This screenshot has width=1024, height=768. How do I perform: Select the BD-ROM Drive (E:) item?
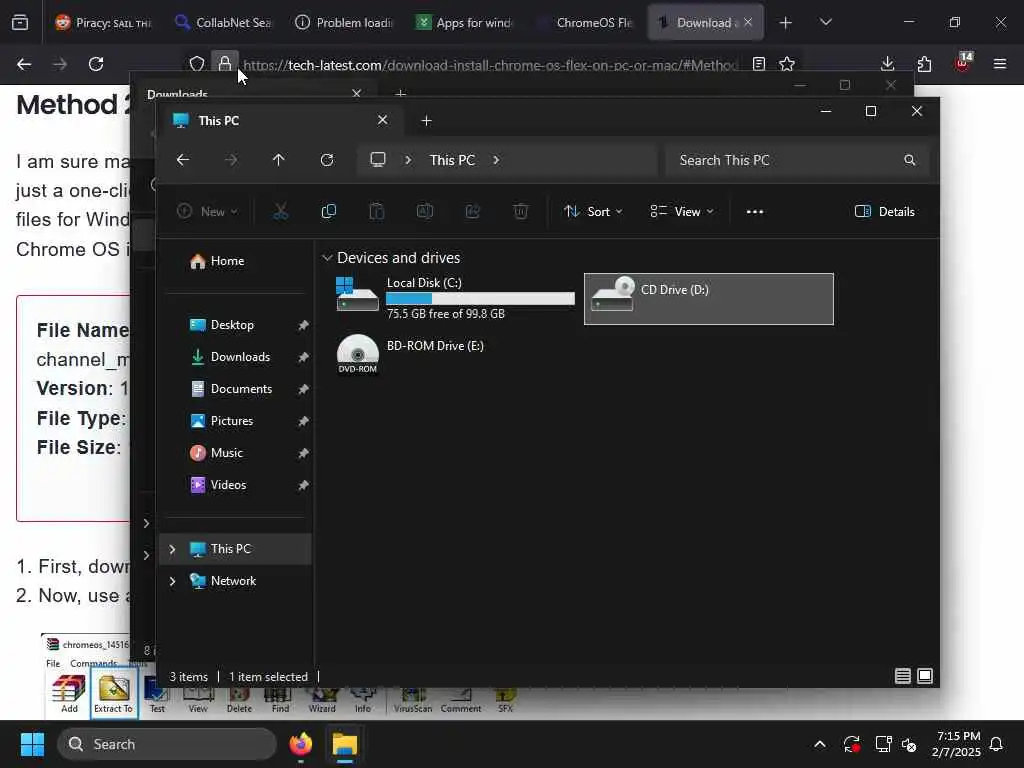(455, 355)
